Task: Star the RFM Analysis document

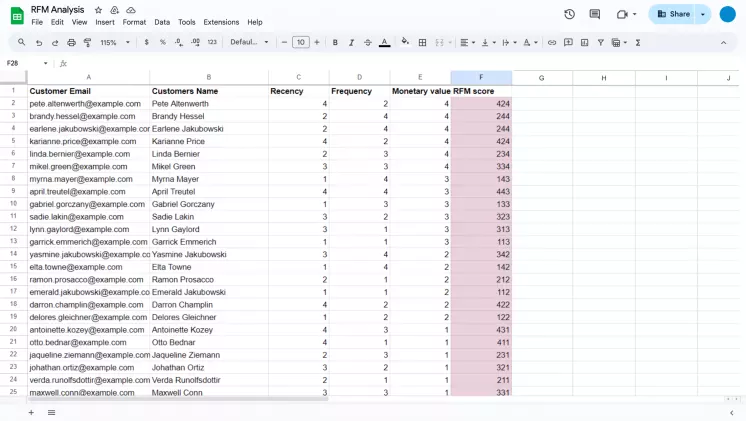Action: point(98,9)
